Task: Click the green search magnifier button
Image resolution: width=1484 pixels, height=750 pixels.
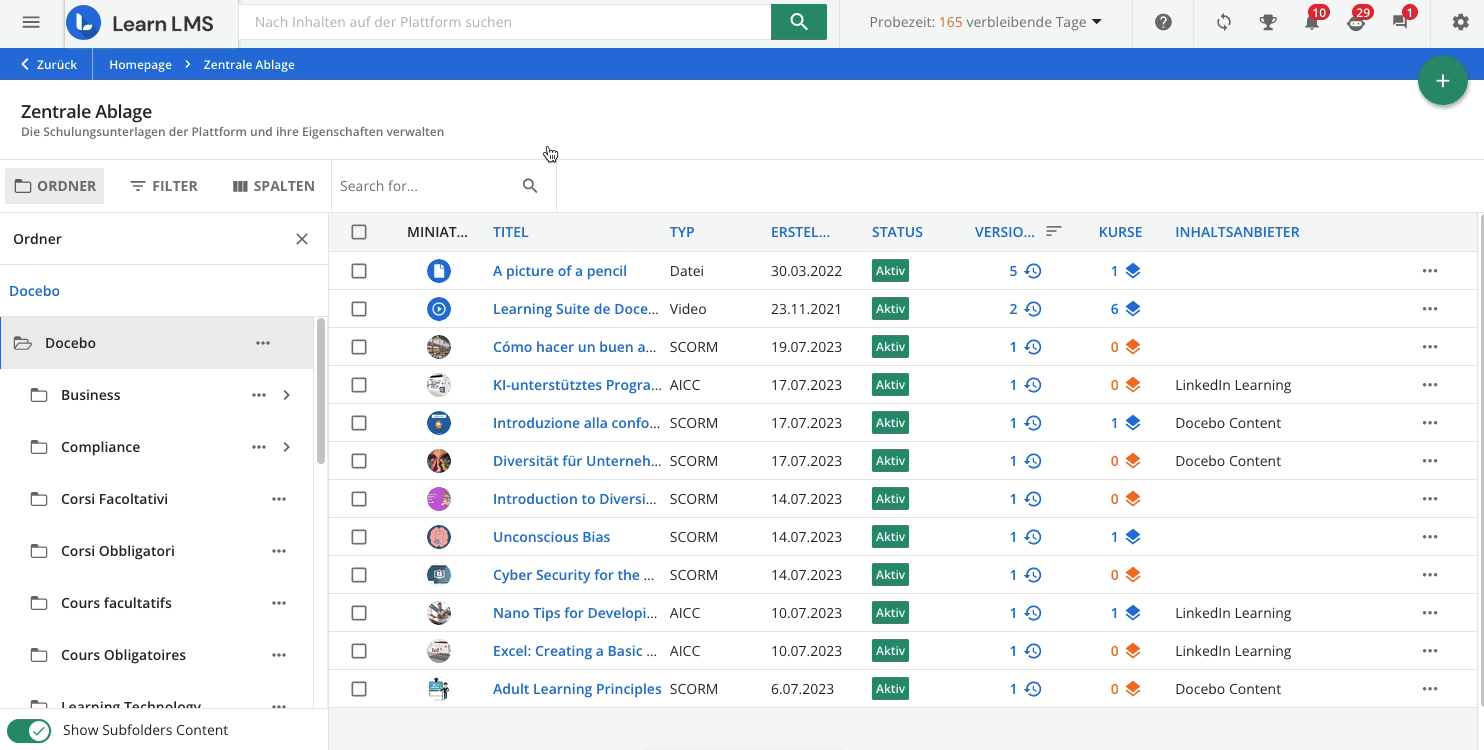Action: click(798, 22)
